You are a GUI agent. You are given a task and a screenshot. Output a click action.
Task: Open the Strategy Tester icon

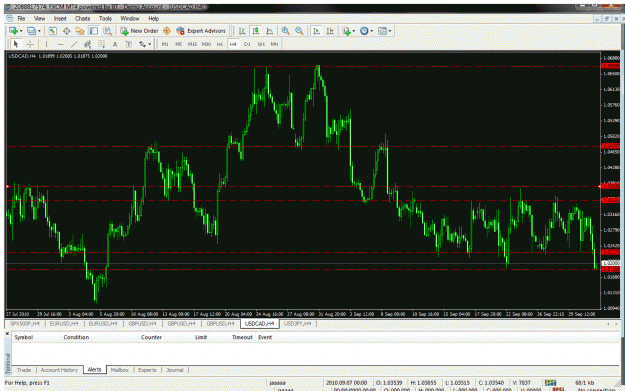108,31
